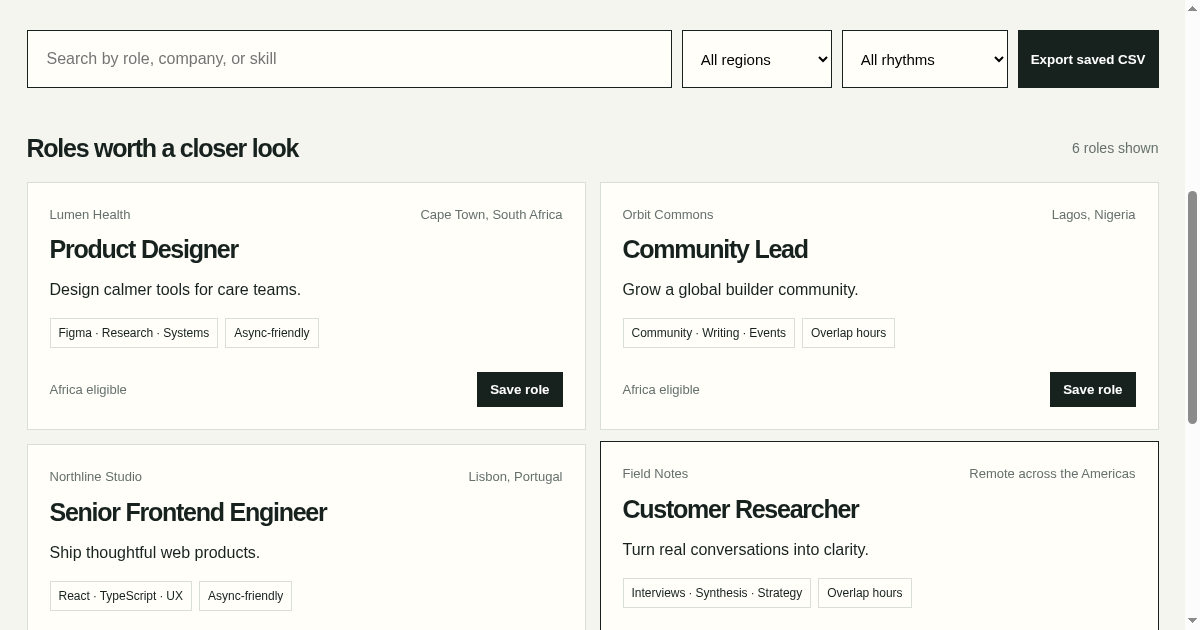Select the Overlap hours tag on the Customer Researcher card

(865, 593)
